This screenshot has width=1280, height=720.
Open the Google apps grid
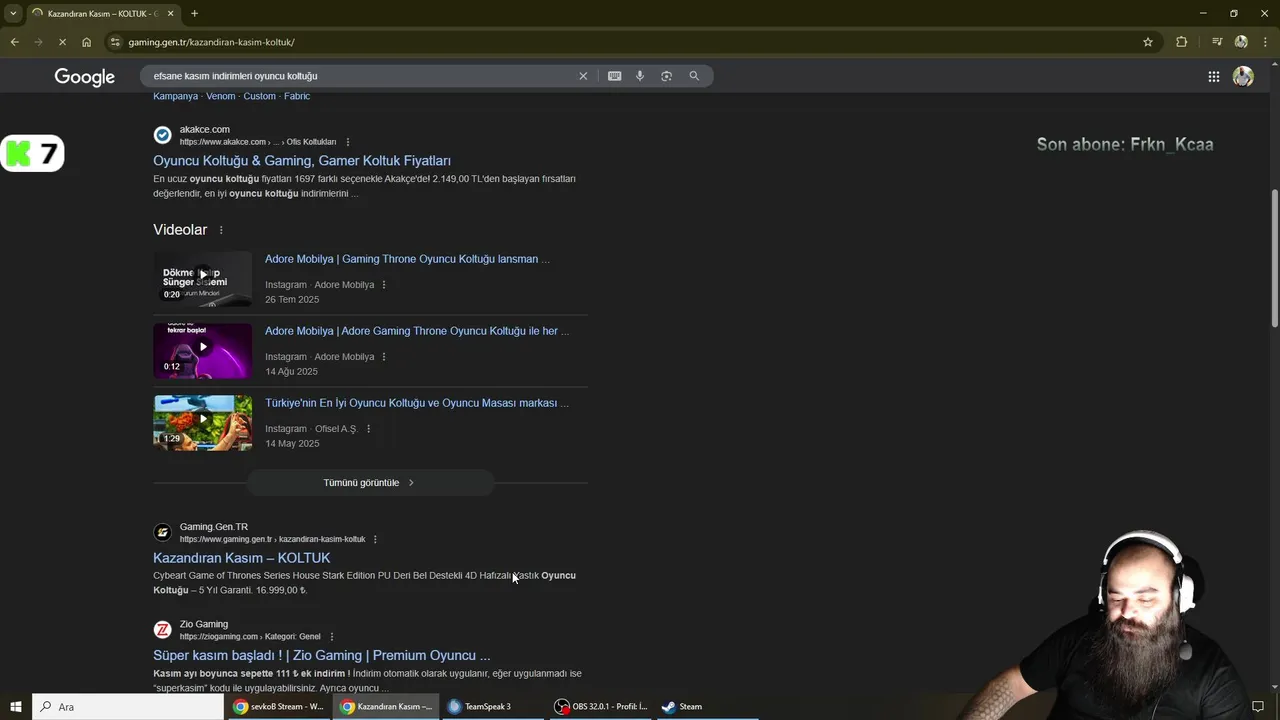coord(1213,77)
